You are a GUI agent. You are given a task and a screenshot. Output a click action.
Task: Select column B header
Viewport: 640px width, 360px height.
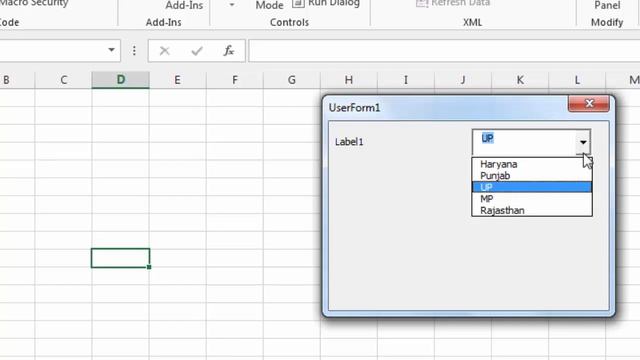(16, 80)
